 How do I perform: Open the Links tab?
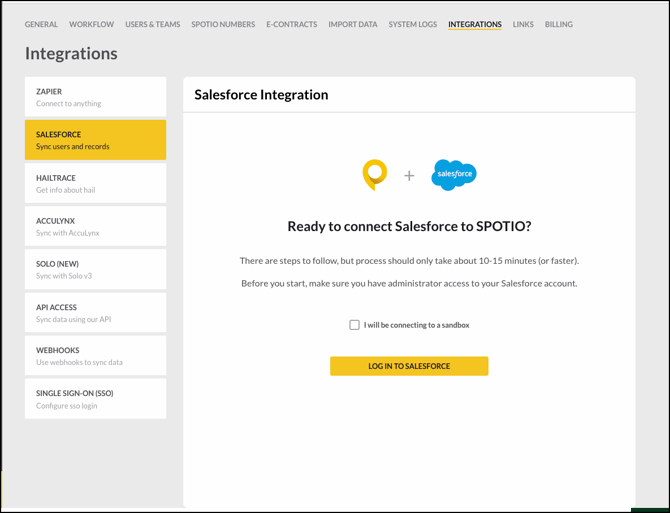523,24
